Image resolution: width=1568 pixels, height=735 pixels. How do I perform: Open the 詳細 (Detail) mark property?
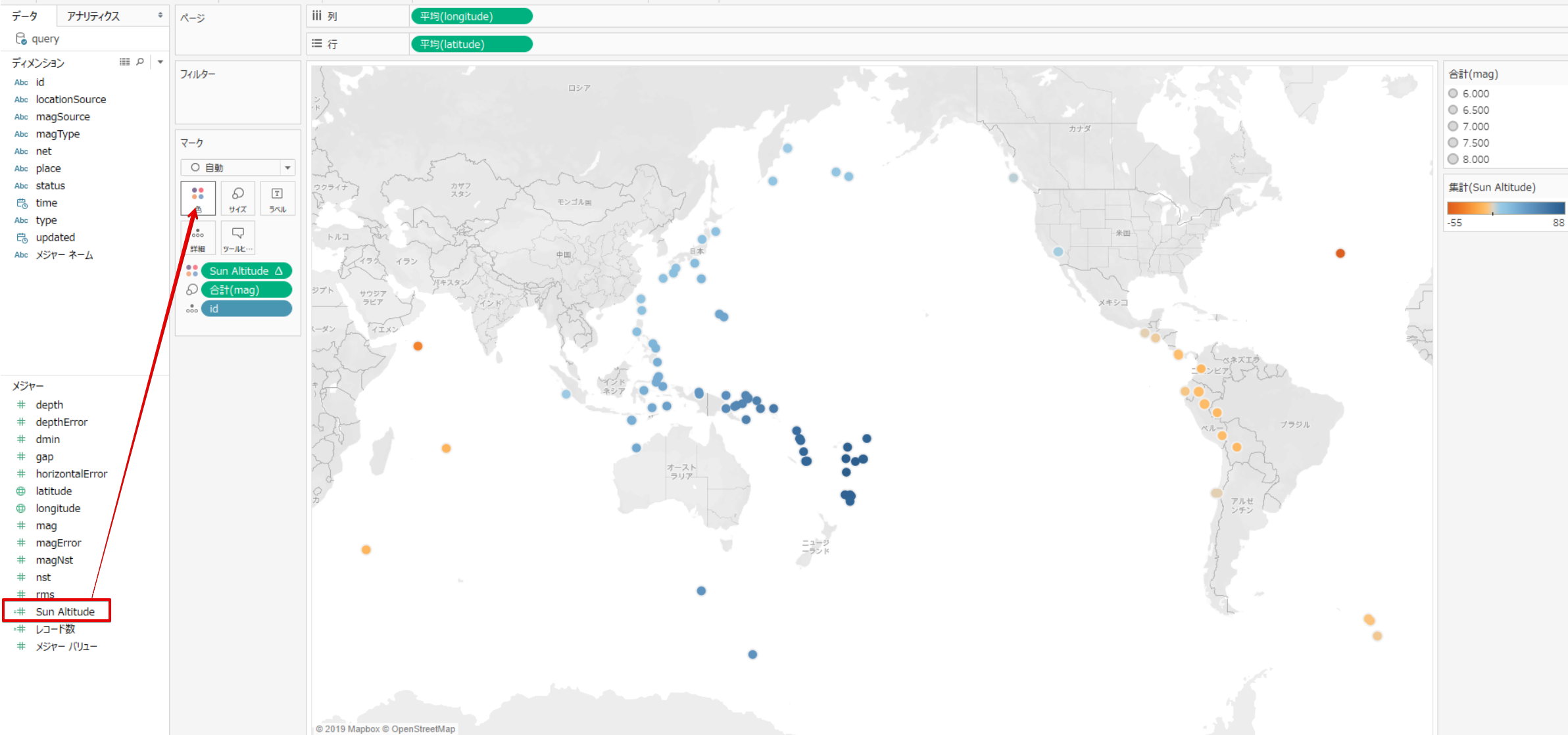point(197,237)
